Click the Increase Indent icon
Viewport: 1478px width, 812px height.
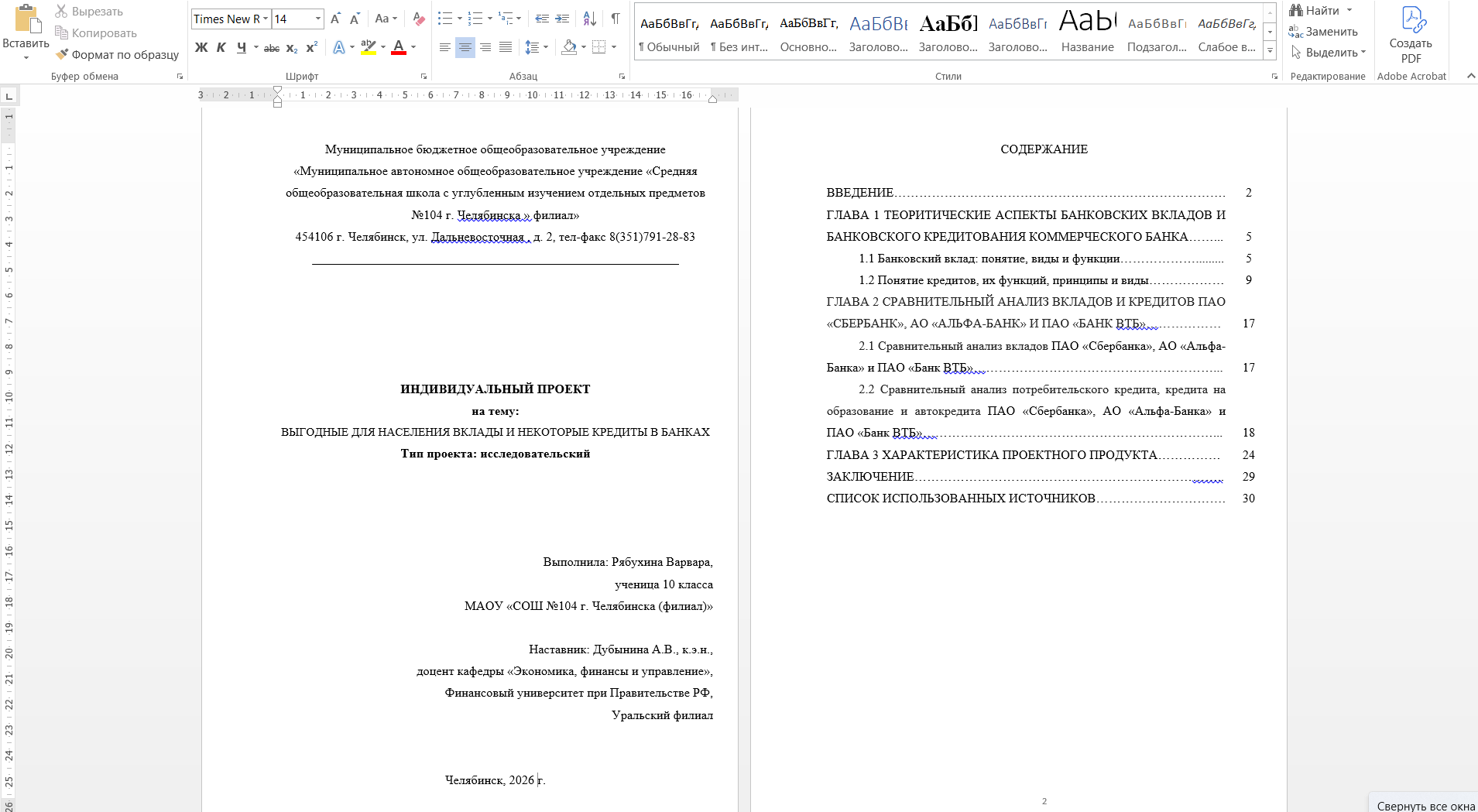563,19
